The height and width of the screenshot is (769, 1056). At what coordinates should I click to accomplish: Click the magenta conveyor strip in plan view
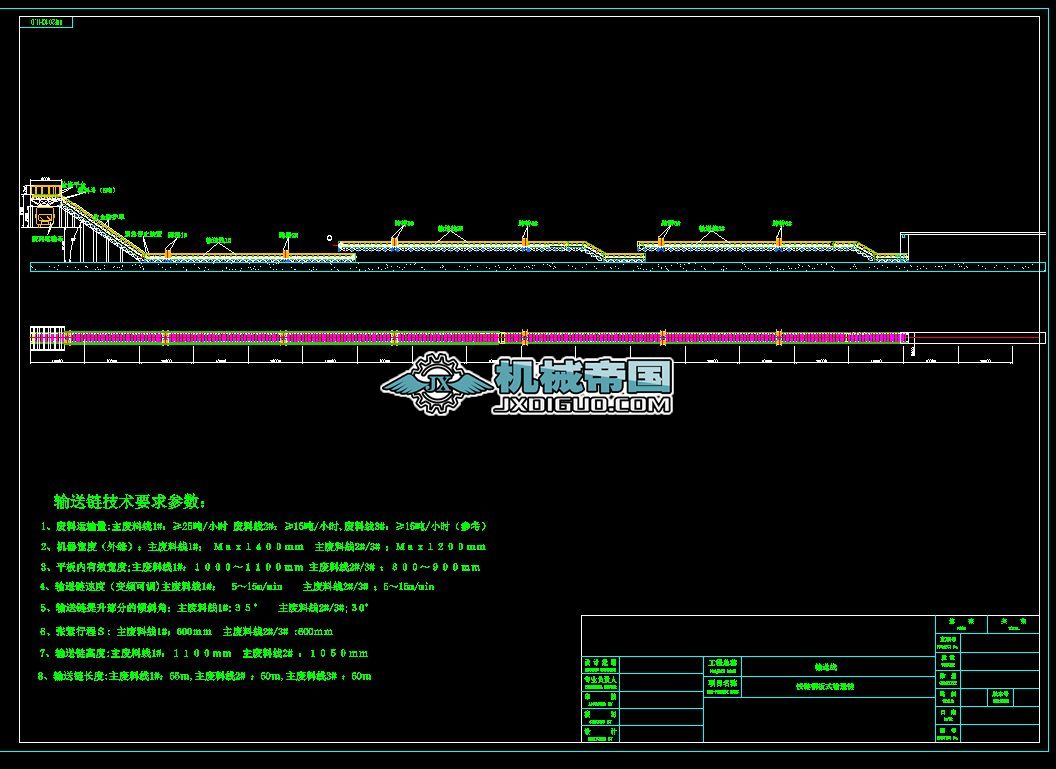486,337
